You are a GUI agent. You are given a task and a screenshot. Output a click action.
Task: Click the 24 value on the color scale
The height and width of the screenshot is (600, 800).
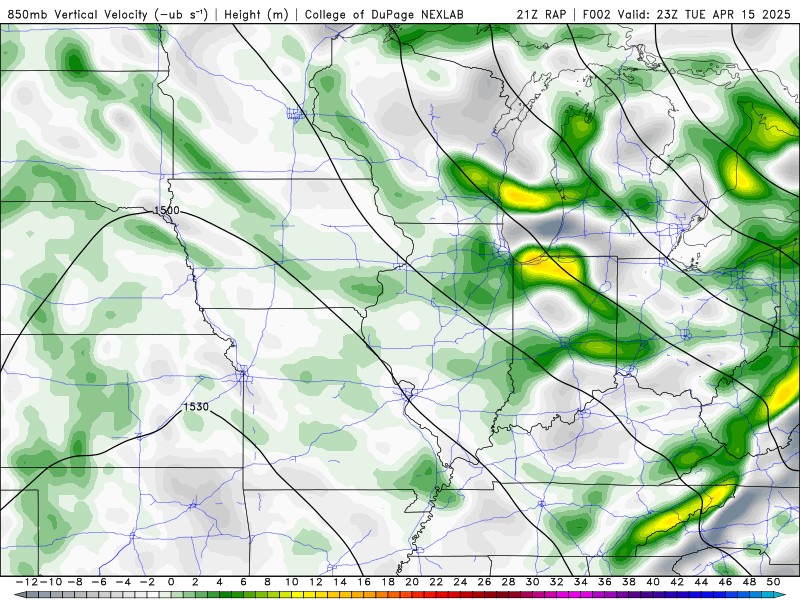[460, 582]
